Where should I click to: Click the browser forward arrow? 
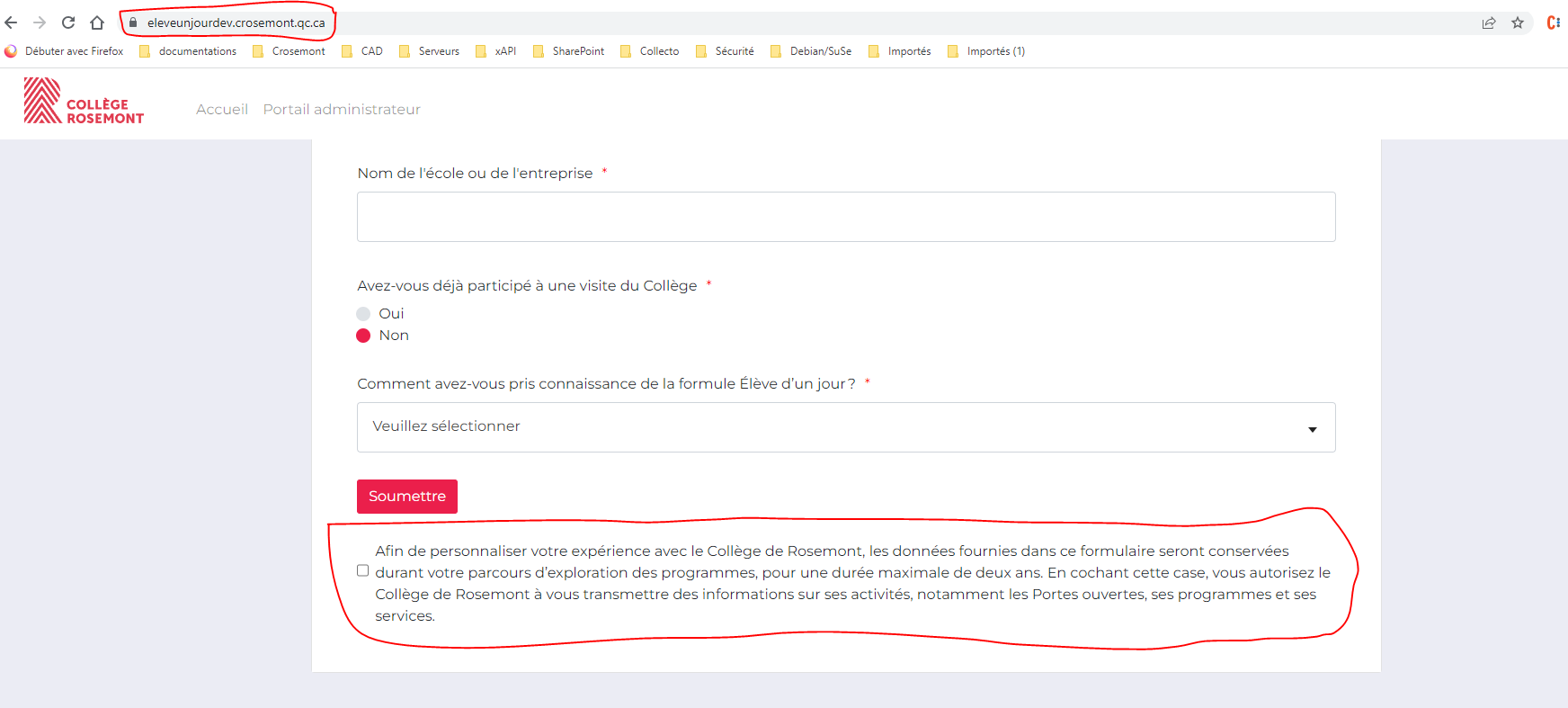pyautogui.click(x=40, y=22)
